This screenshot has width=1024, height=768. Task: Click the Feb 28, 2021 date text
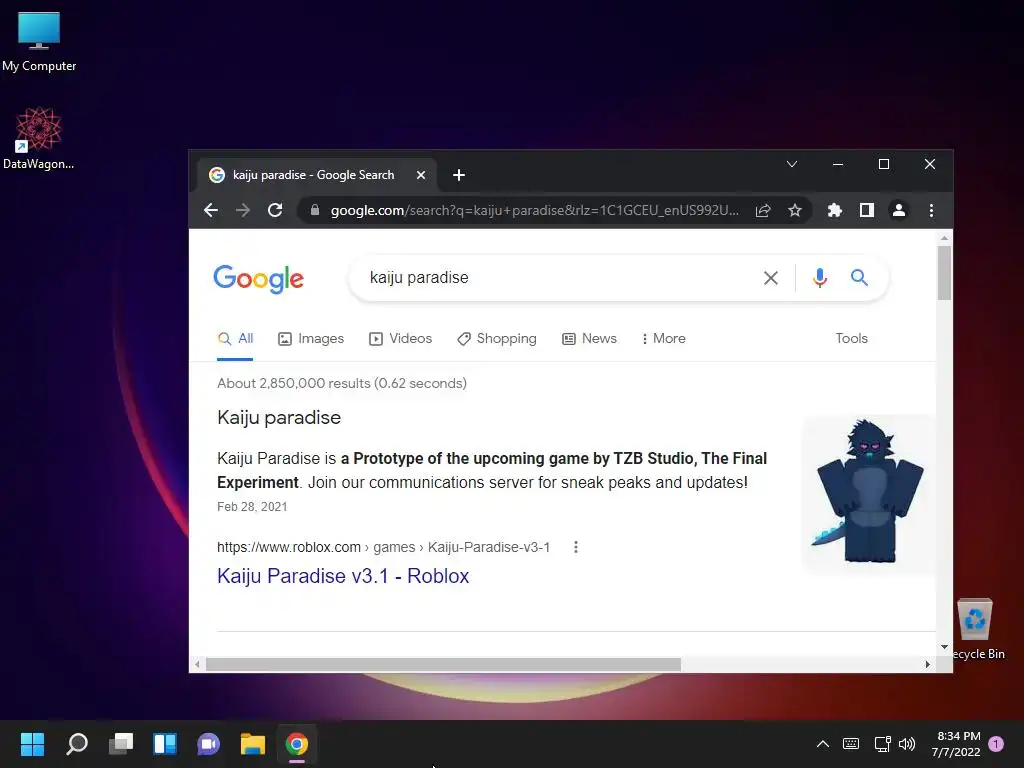[252, 507]
